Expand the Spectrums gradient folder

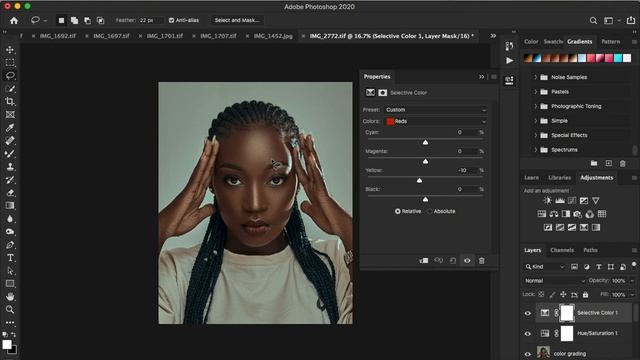[536, 150]
